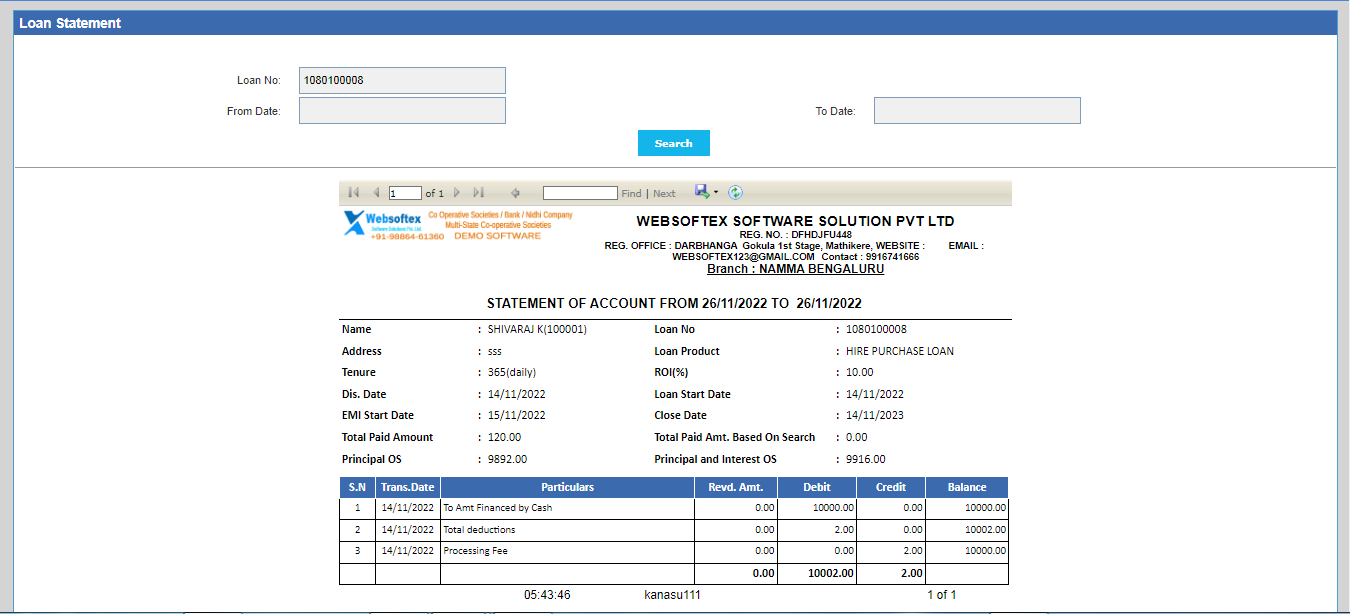Click the '1 of 1' footer page count
Viewport: 1350px width, 614px height.
click(942, 595)
